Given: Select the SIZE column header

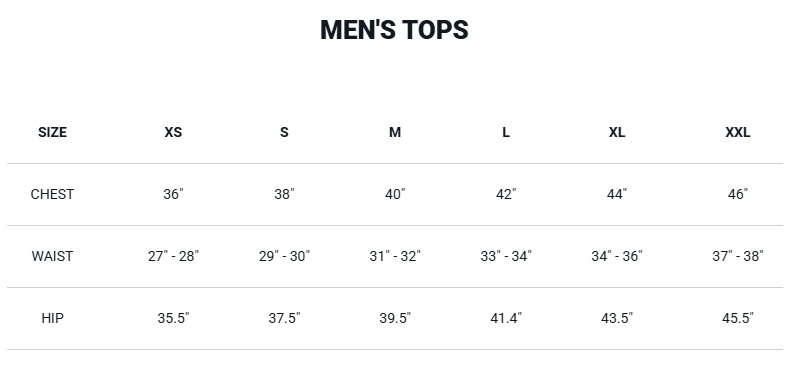Looking at the screenshot, I should point(52,132).
